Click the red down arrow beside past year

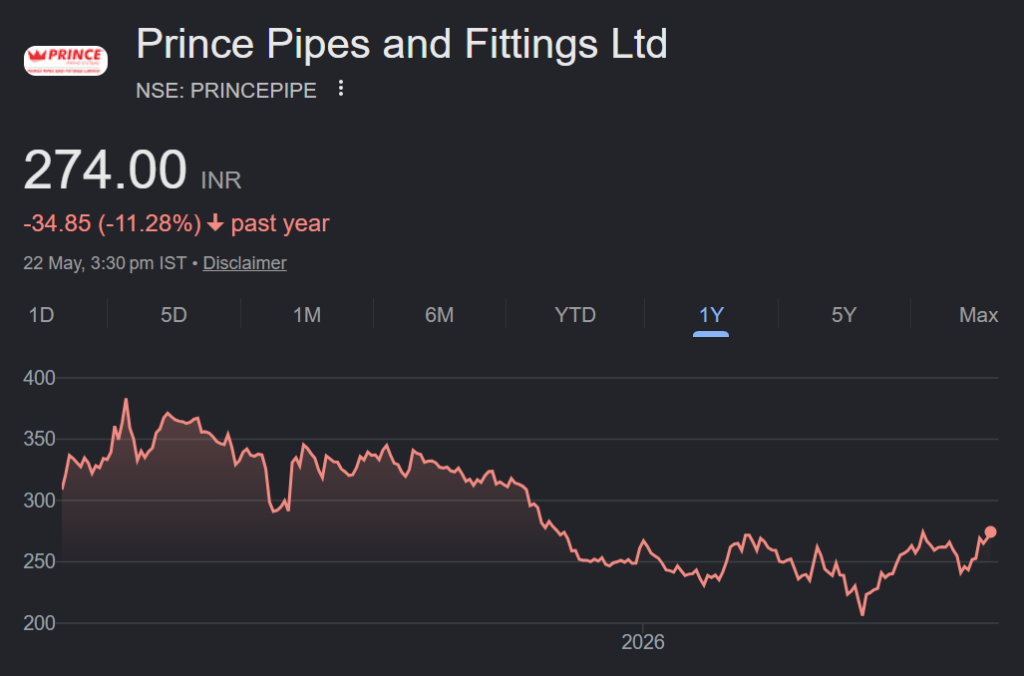click(216, 223)
